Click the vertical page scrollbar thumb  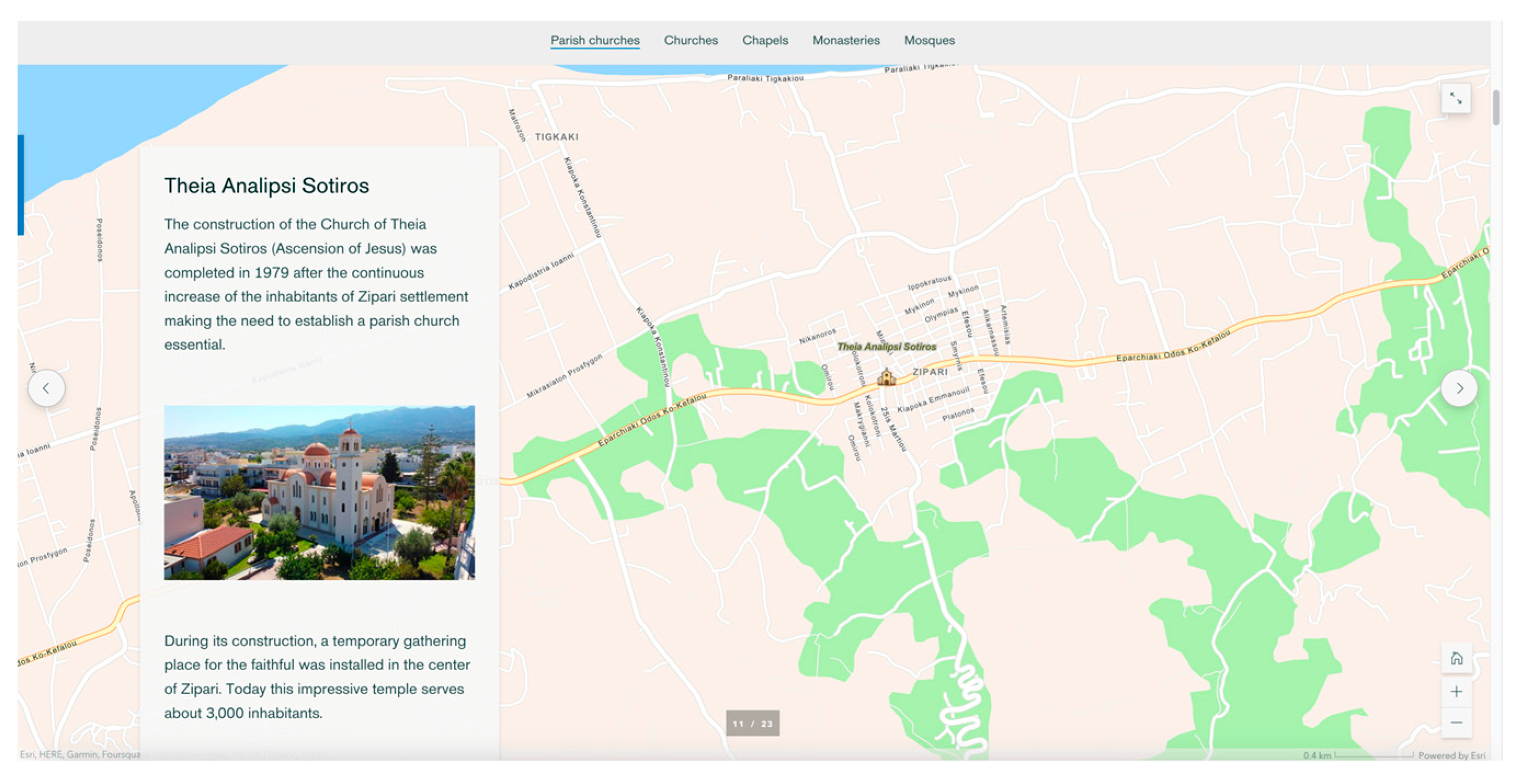pyautogui.click(x=1496, y=107)
